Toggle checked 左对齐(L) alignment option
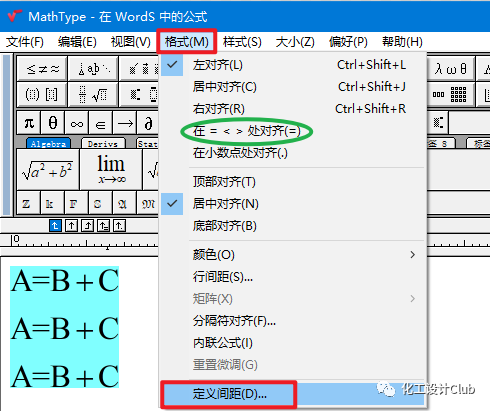This screenshot has width=490, height=411. pyautogui.click(x=292, y=65)
